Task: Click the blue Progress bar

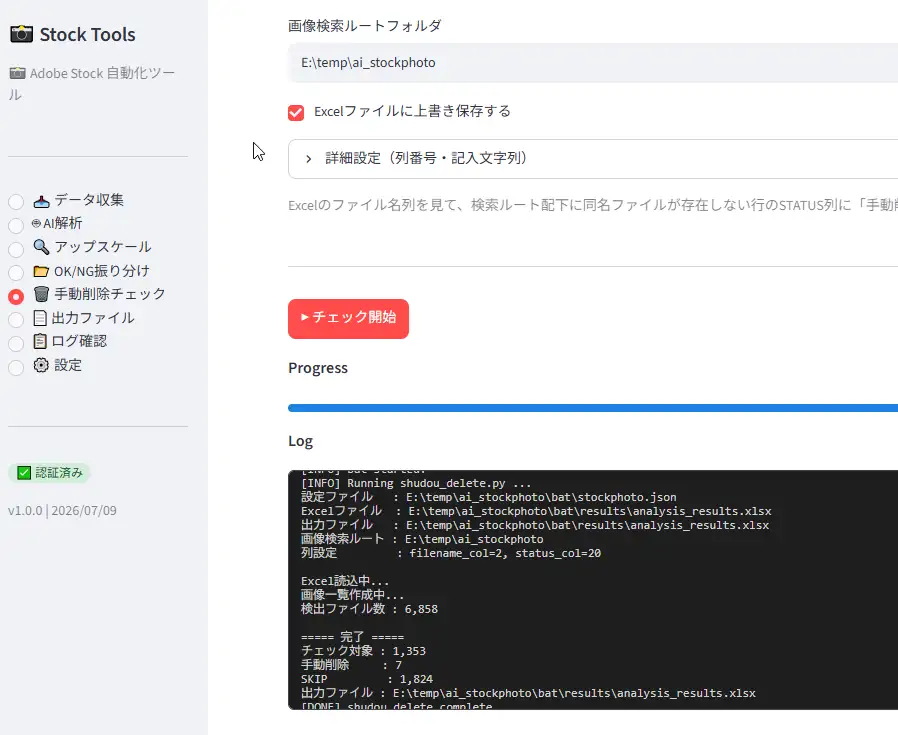Action: (x=593, y=408)
